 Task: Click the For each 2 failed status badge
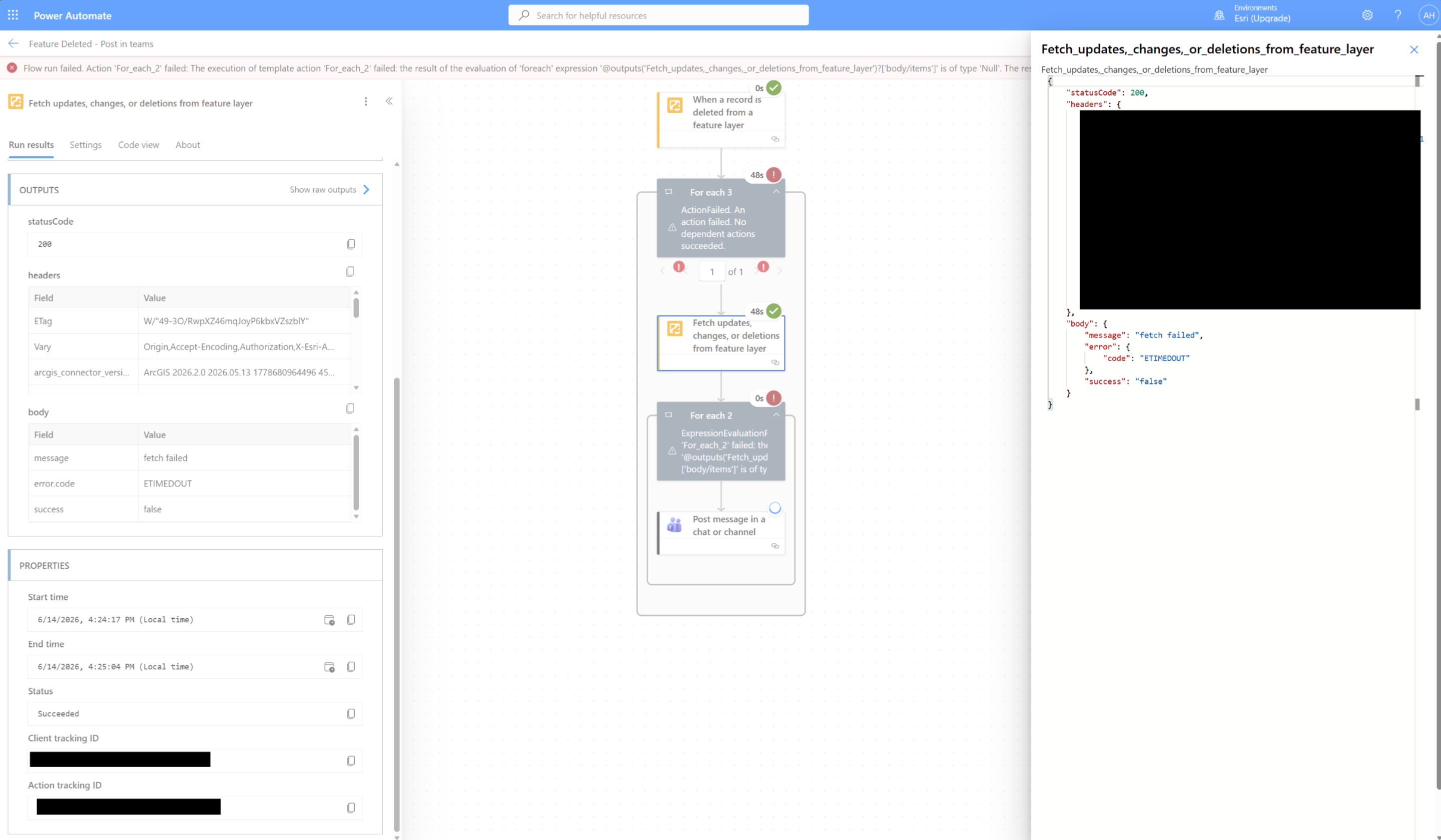tap(773, 398)
